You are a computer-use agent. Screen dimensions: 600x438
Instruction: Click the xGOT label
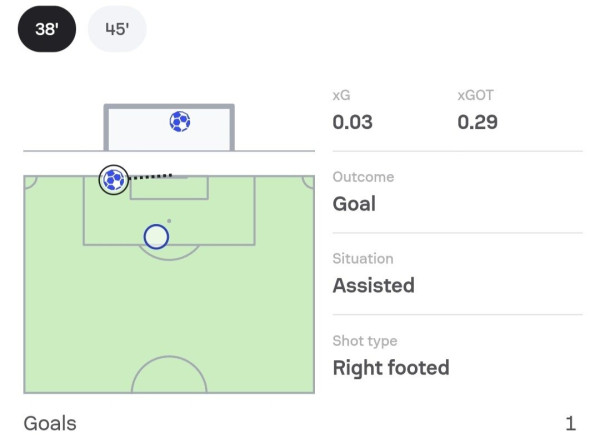pos(475,96)
